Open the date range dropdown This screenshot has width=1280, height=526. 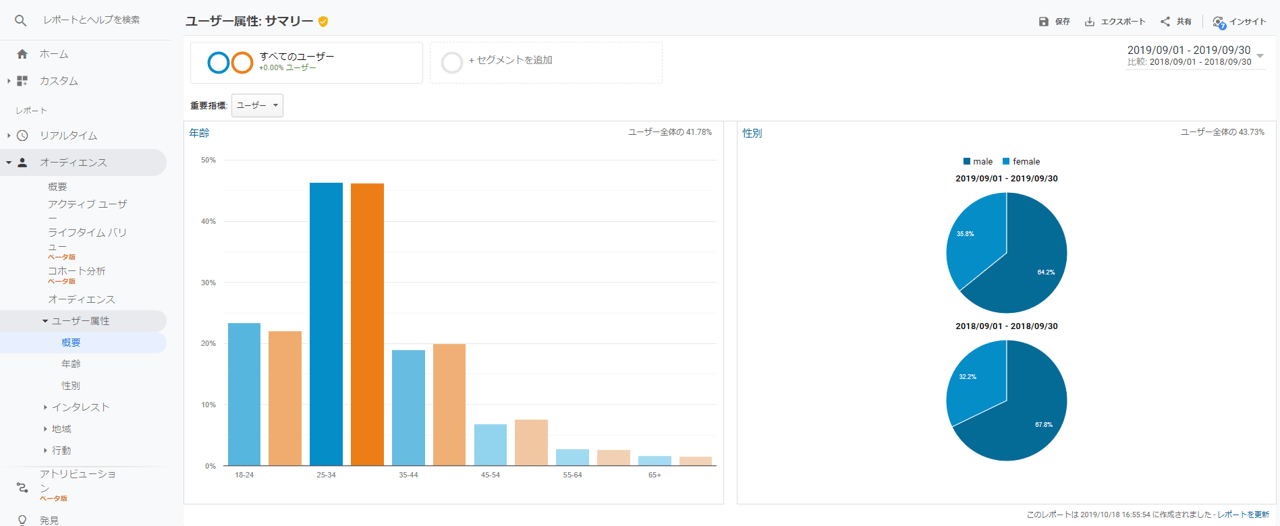point(1260,56)
